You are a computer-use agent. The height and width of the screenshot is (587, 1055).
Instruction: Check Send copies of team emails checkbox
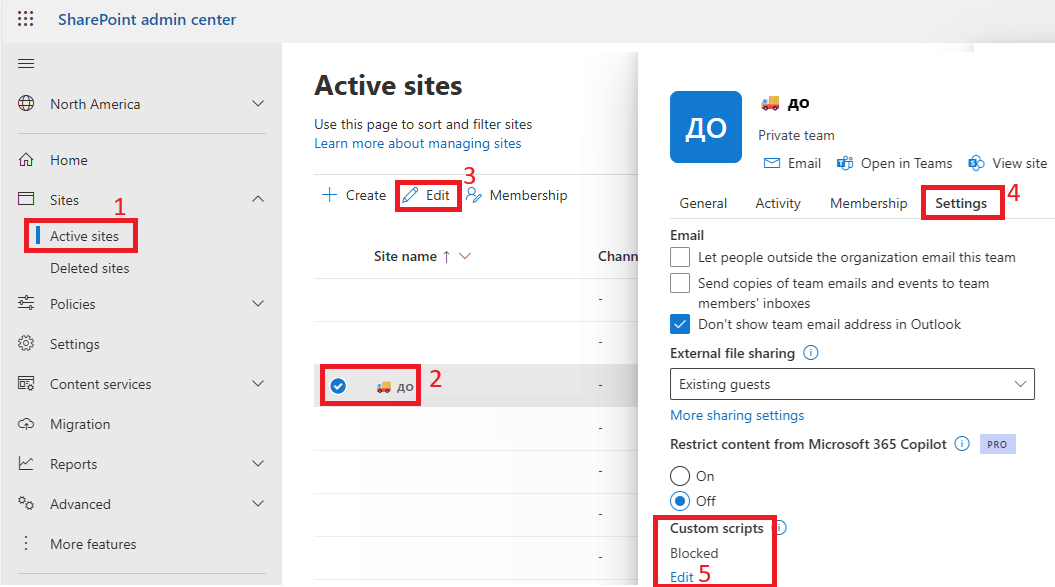click(x=680, y=283)
